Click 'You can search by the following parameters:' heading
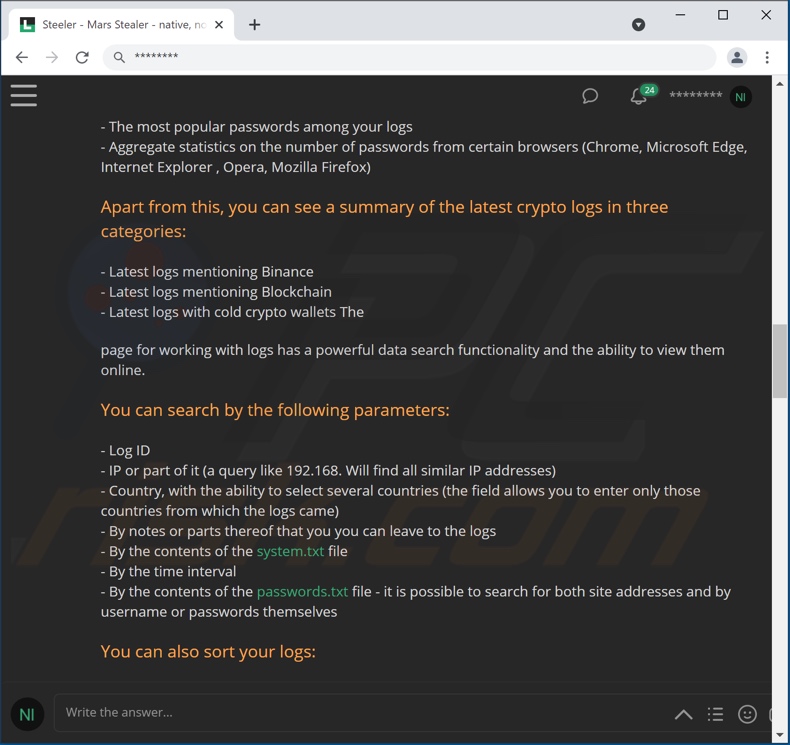 pos(275,410)
